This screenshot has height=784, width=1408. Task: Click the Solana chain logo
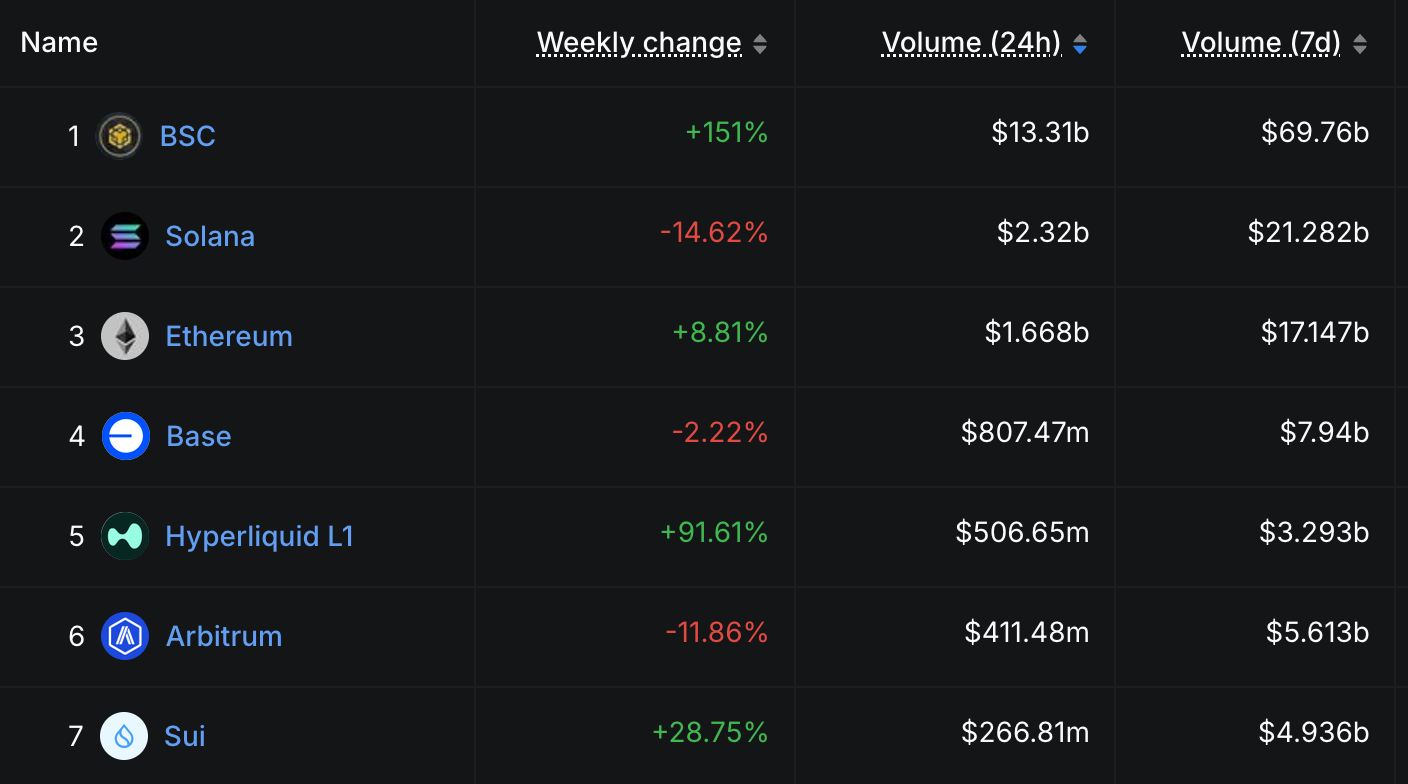pos(124,235)
